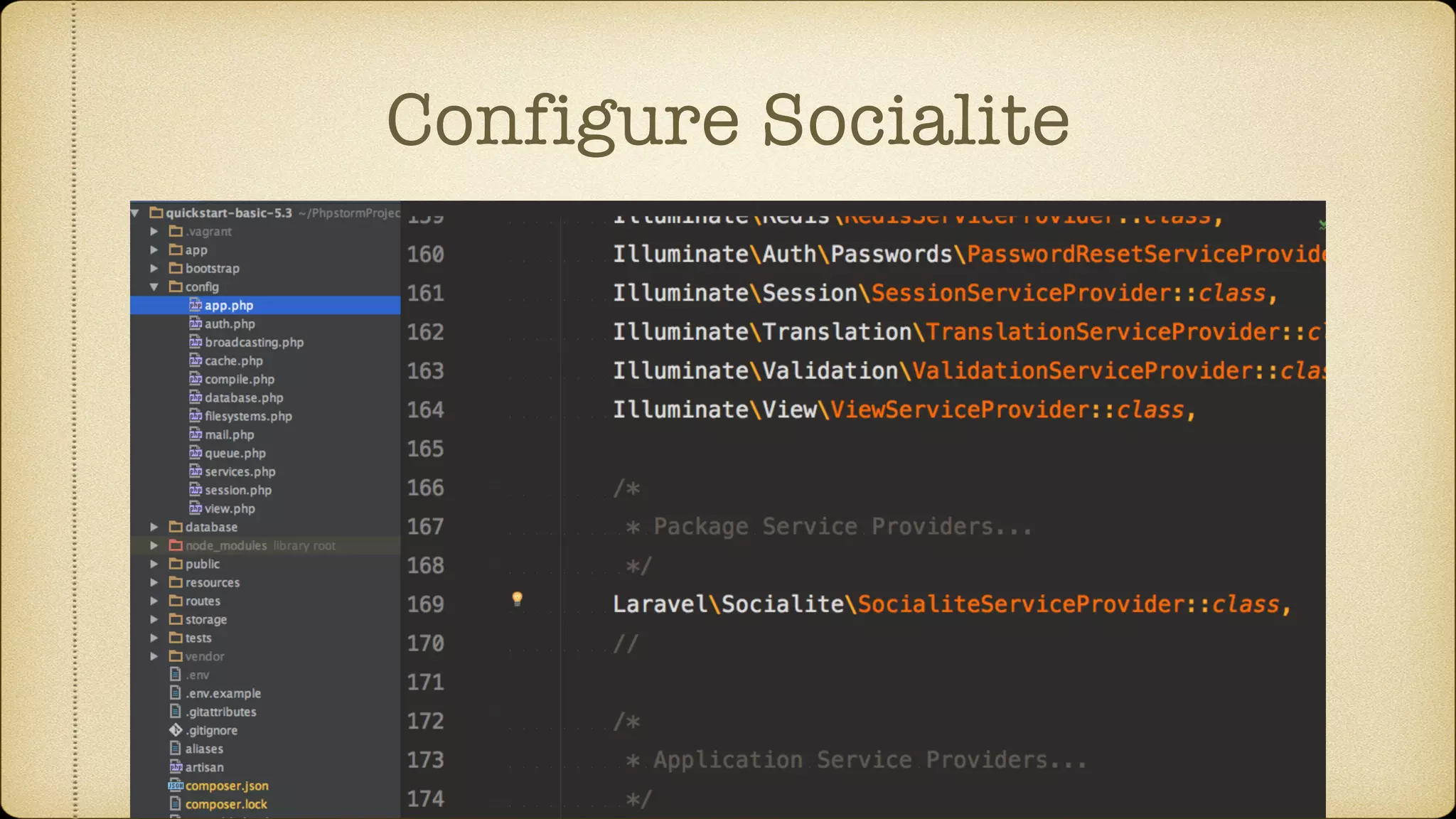Viewport: 1456px width, 819px height.
Task: Click the file icon beside composer.lock
Action: click(176, 803)
